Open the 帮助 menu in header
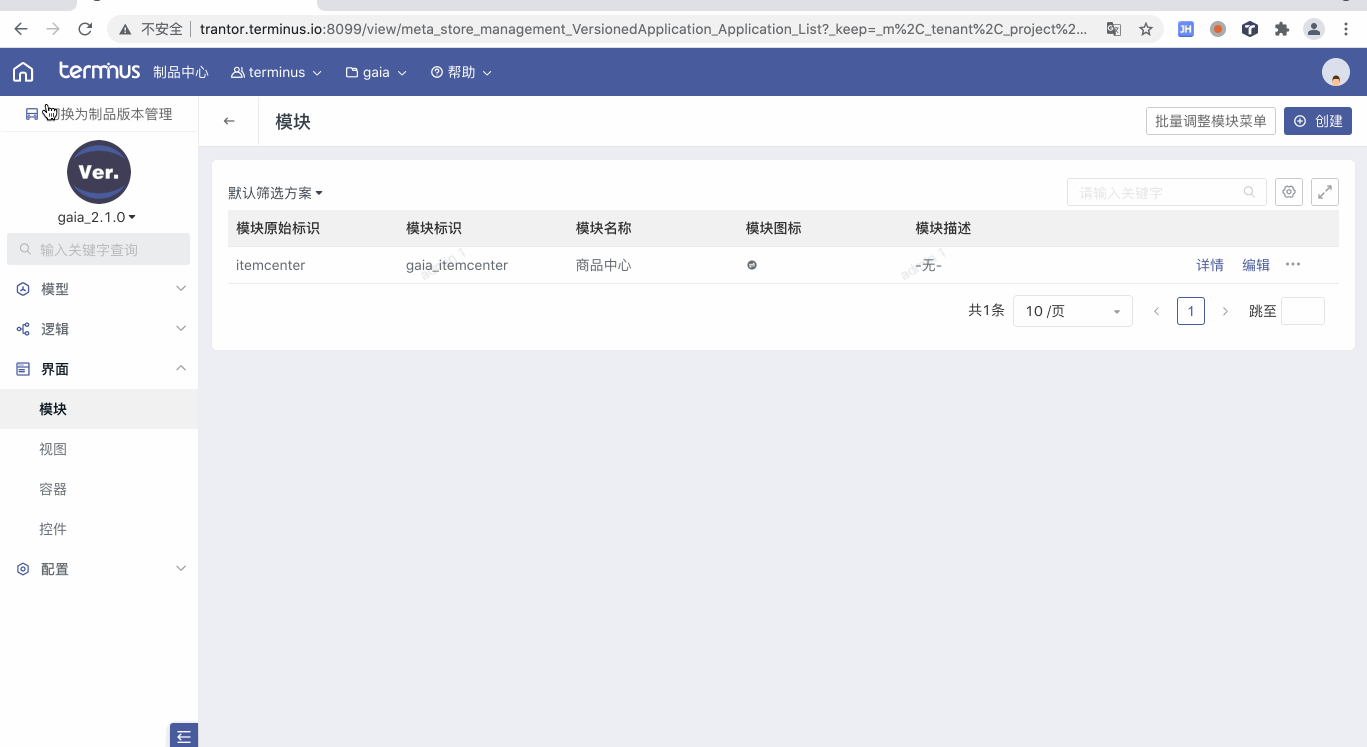This screenshot has height=747, width=1367. pyautogui.click(x=461, y=72)
